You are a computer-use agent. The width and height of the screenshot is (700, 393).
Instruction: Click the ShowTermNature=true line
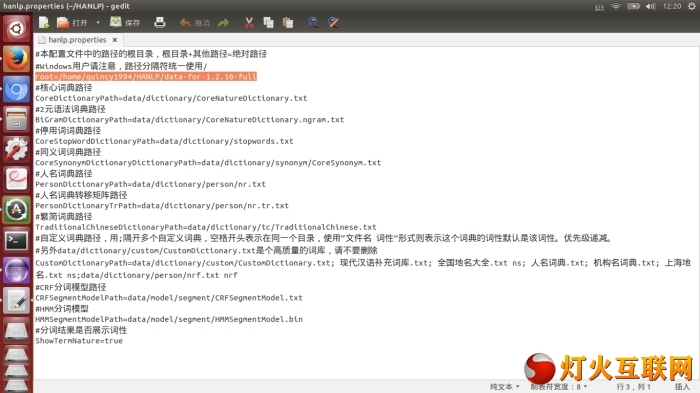[79, 340]
